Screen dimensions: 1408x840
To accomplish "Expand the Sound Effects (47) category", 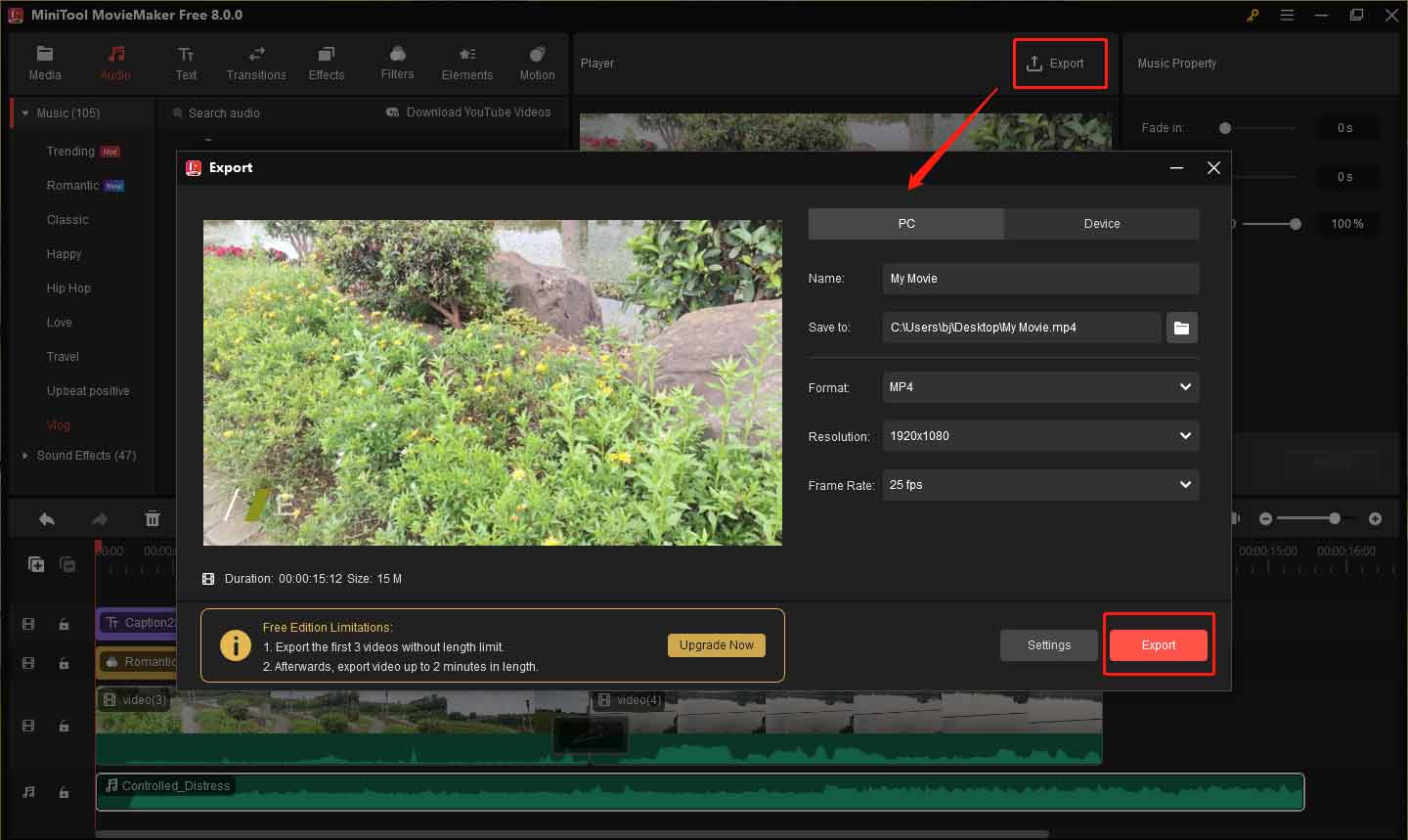I will click(x=25, y=456).
